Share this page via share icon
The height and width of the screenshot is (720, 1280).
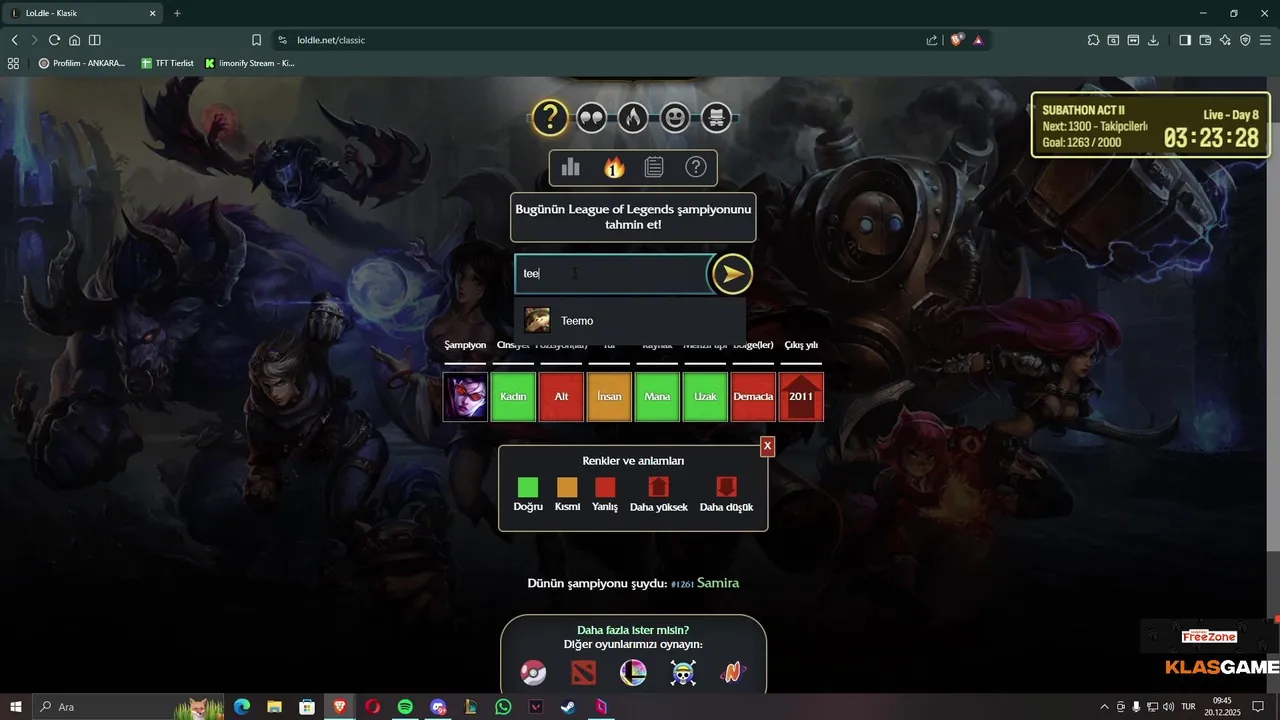point(932,40)
